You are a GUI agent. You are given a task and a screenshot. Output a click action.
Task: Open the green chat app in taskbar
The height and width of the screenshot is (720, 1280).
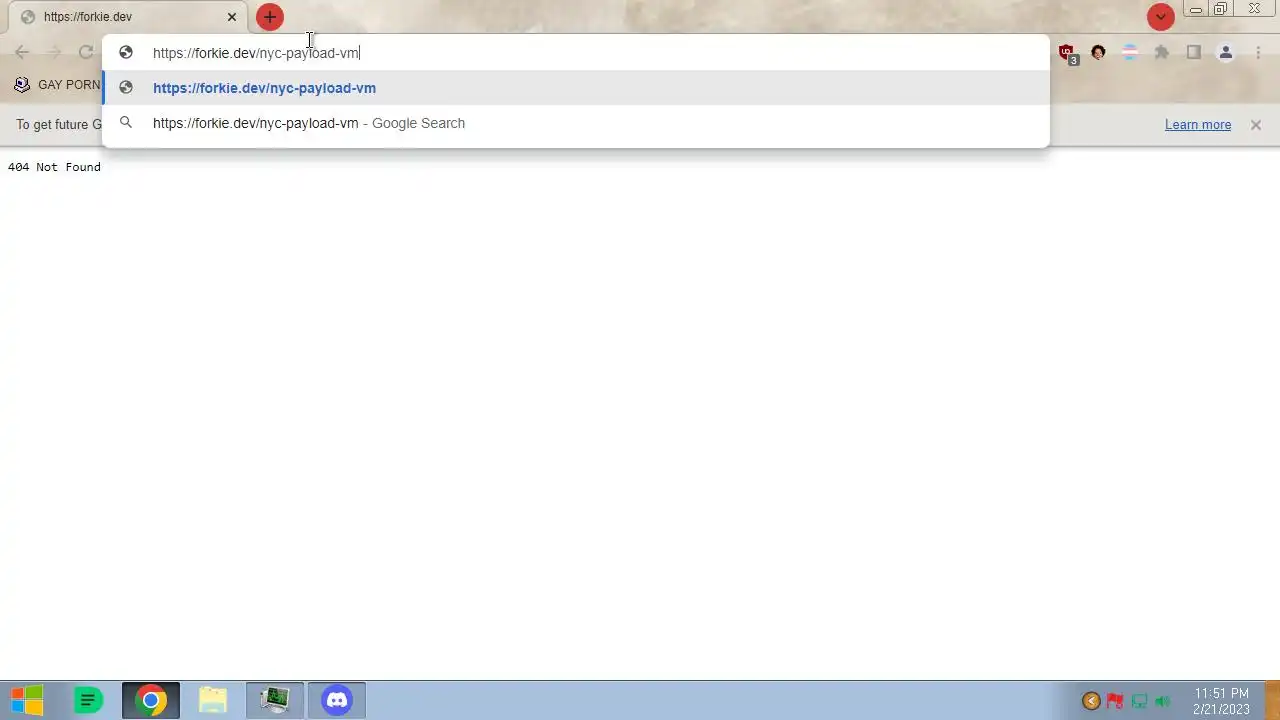pos(88,701)
